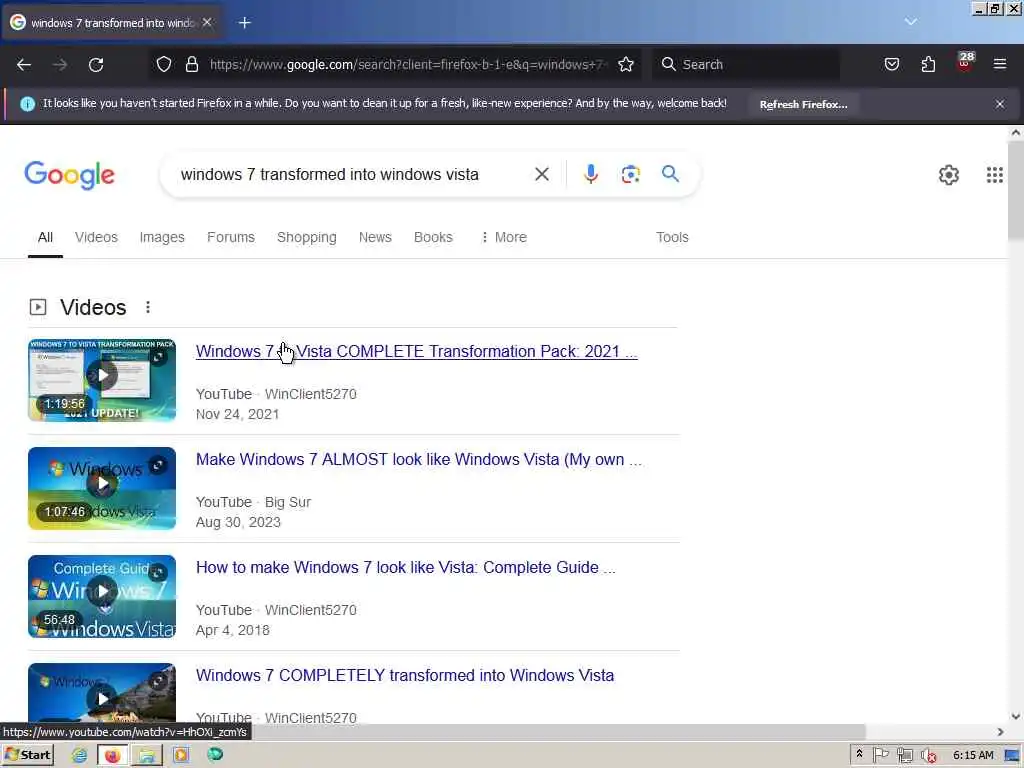Play the 1:07:46 Big Sur video thumbnail
Screen dimensions: 1024x768
102,488
